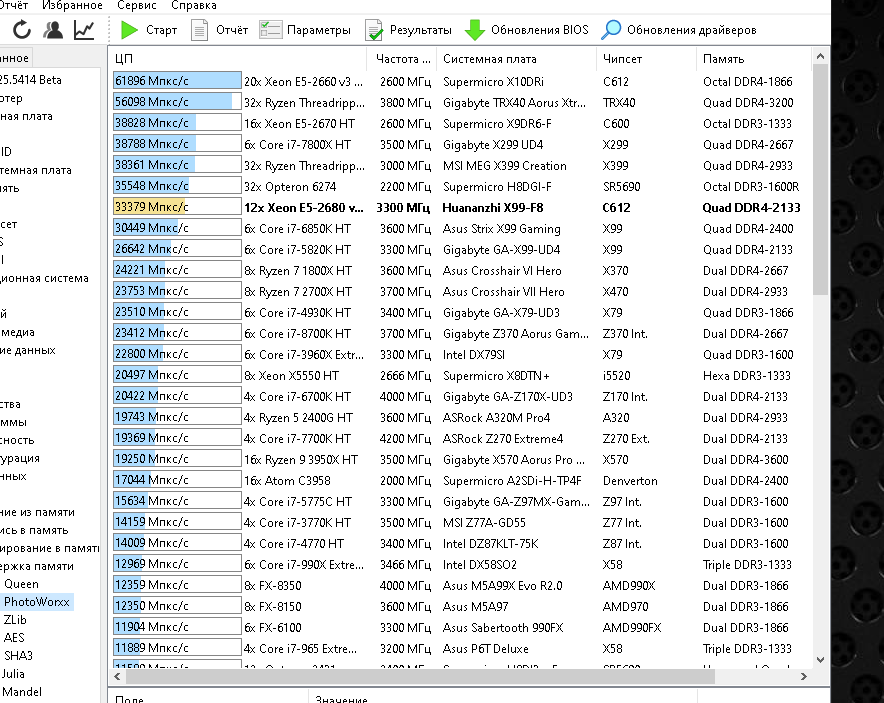The width and height of the screenshot is (884, 703).
Task: Click the Отчёт report page icon
Action: point(199,30)
